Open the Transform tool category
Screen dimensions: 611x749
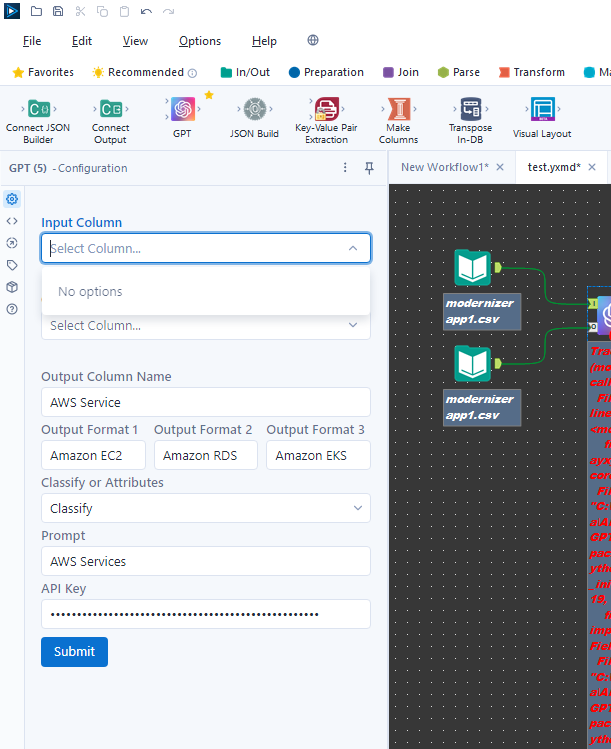(532, 72)
